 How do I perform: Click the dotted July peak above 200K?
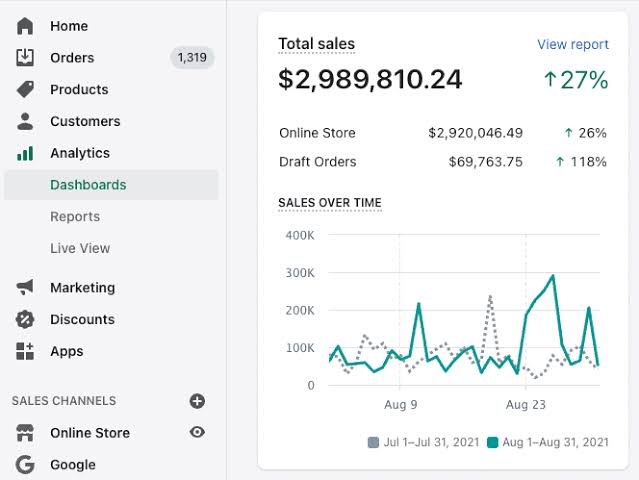pos(490,297)
